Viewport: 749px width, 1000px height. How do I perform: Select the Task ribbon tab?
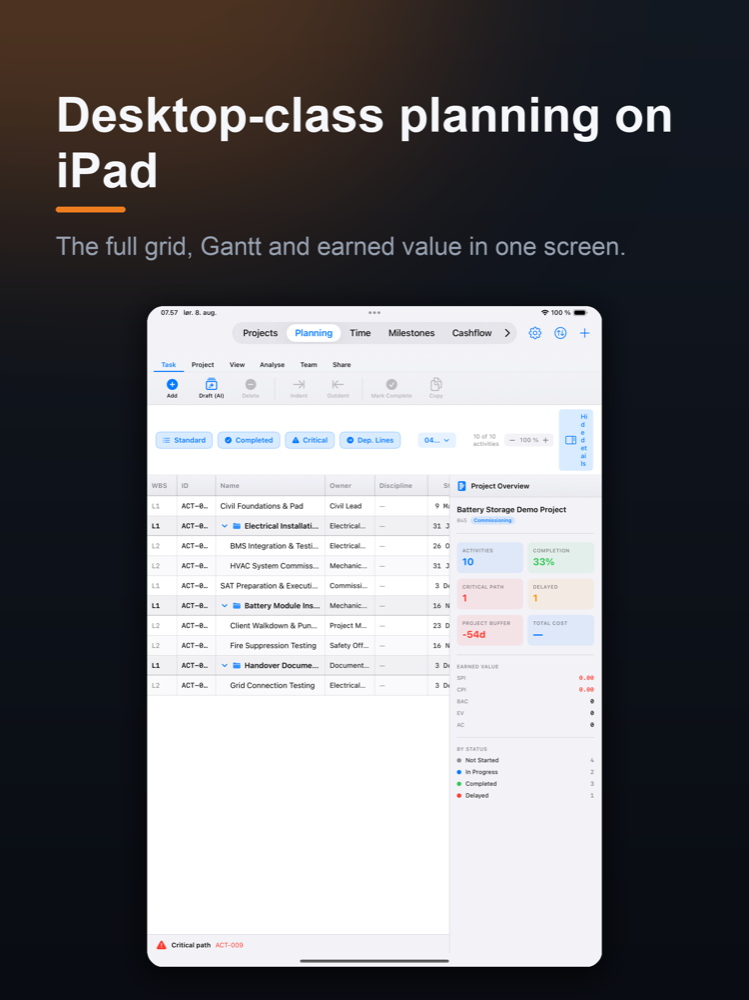(168, 365)
